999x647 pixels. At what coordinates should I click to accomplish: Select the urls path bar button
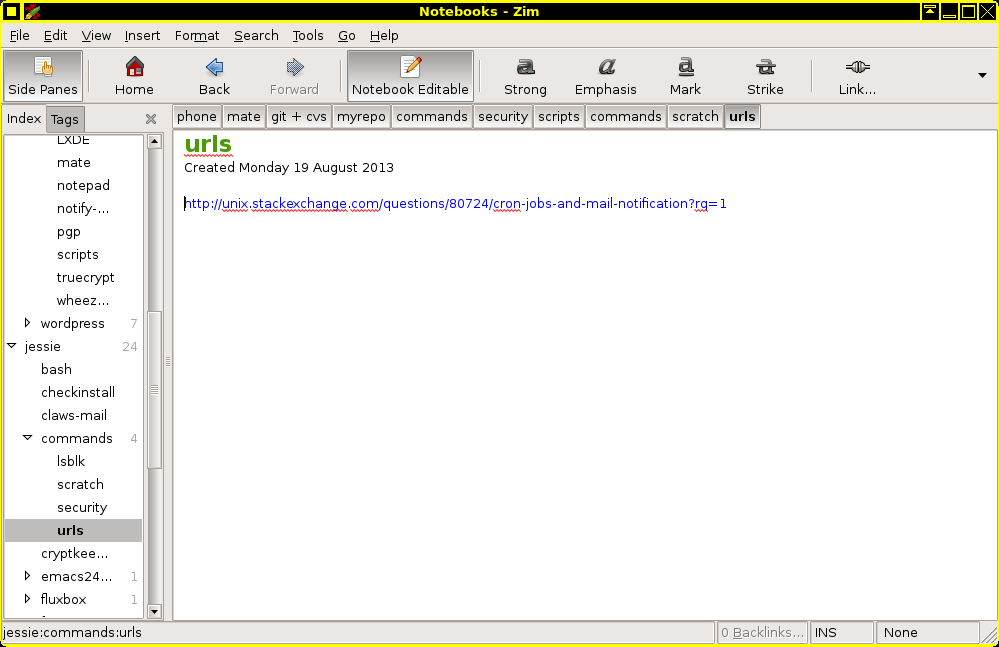742,117
